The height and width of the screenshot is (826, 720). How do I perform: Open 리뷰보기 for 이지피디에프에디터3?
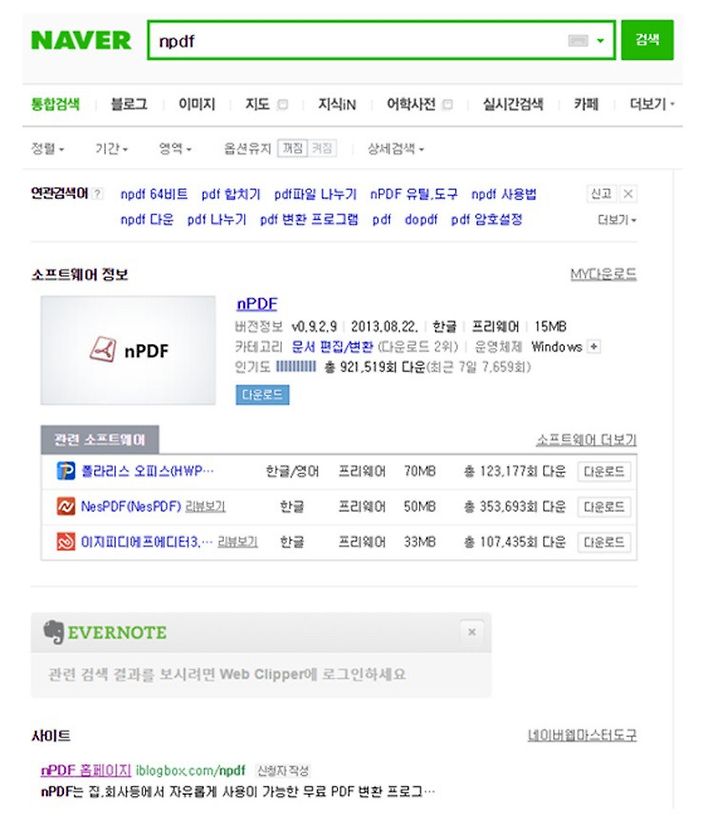[x=238, y=542]
